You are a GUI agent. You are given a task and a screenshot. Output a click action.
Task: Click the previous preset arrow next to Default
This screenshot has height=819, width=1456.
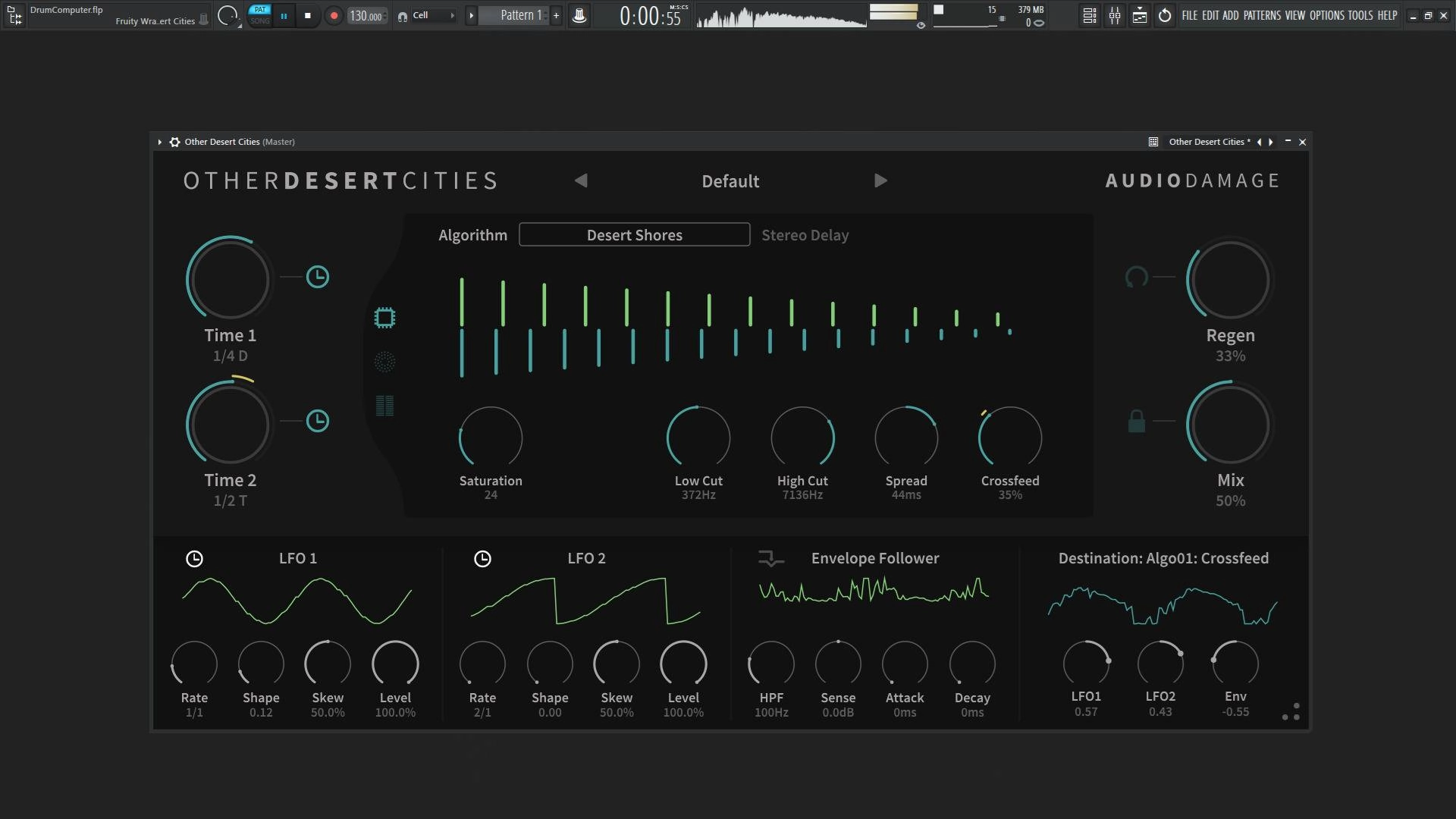coord(581,180)
